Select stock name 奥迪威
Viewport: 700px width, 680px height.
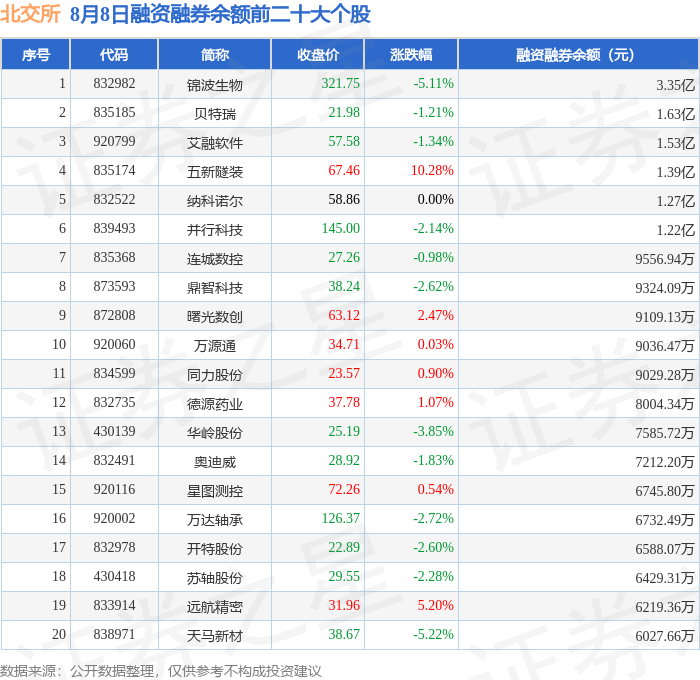(215, 462)
